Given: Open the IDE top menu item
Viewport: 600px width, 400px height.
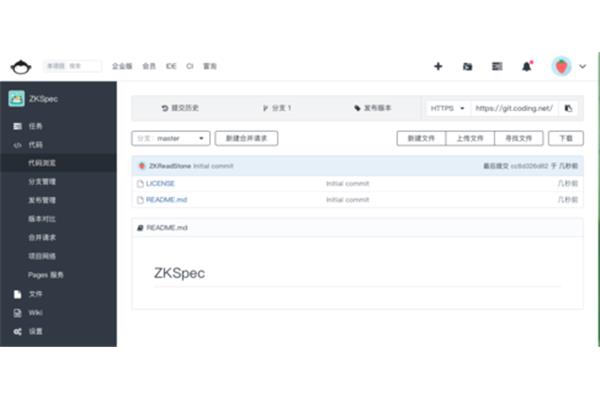Looking at the screenshot, I should click(171, 66).
